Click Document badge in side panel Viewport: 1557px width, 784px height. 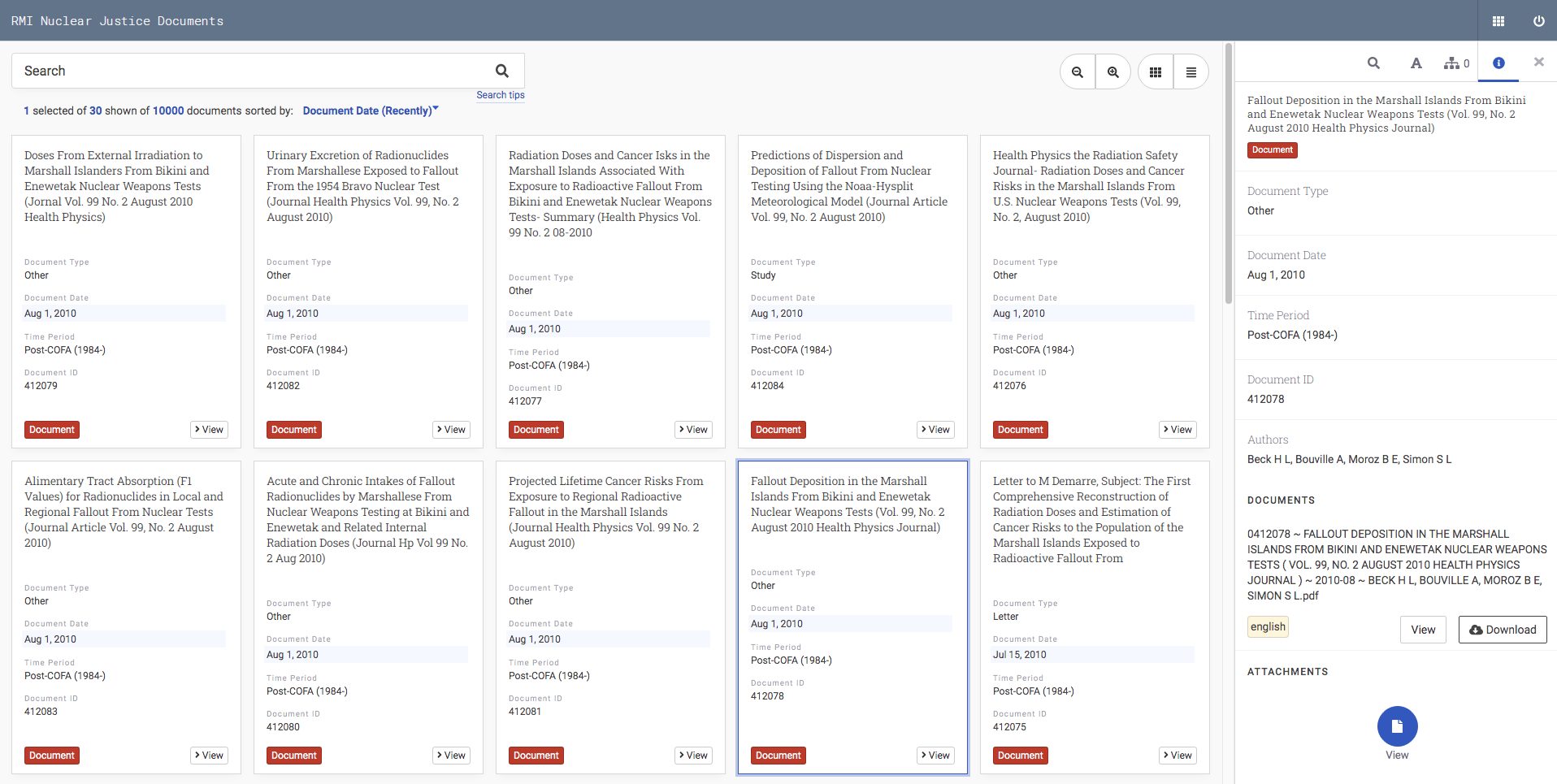point(1273,150)
